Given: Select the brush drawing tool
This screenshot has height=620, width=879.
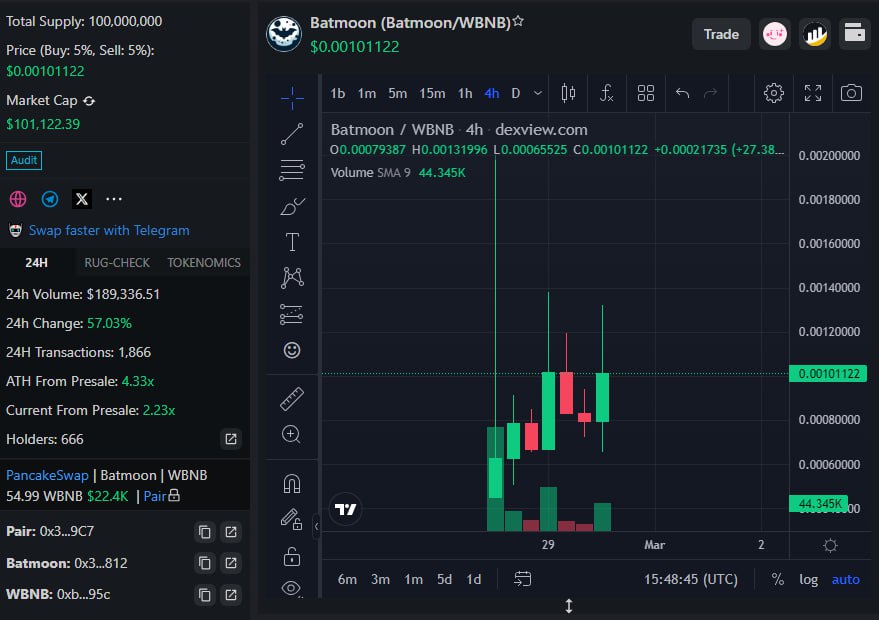Looking at the screenshot, I should 292,206.
